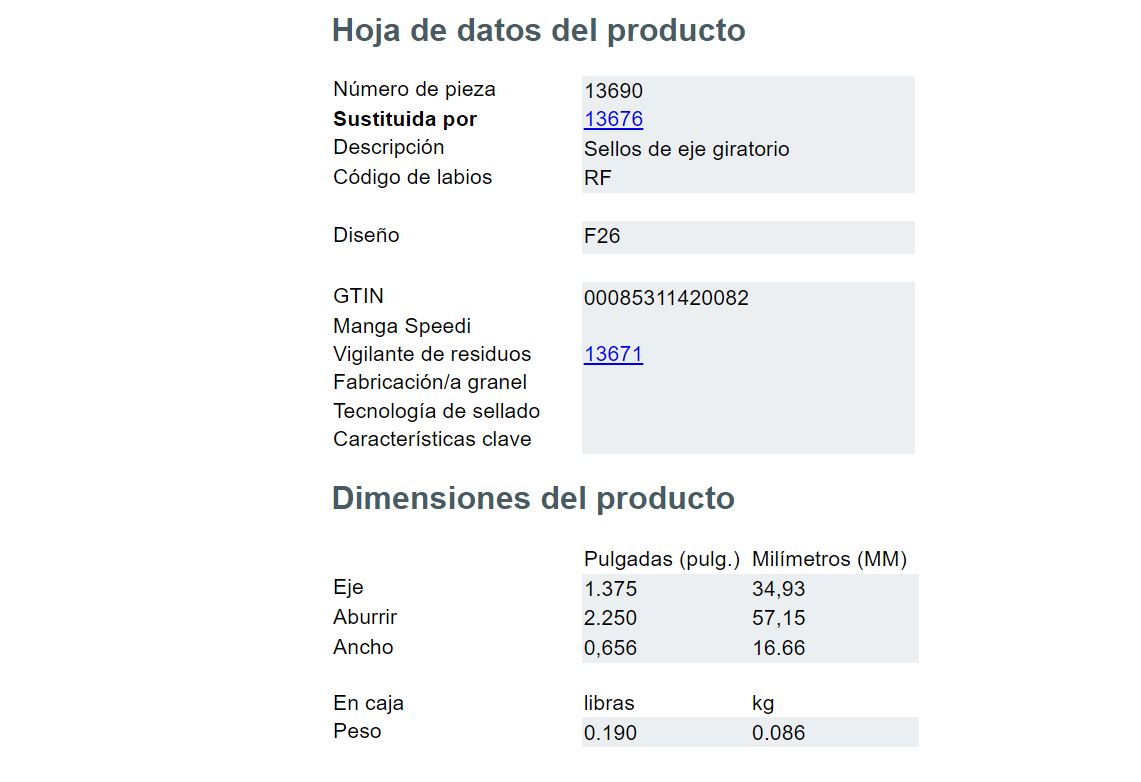Screen dimensions: 1141x782
Task: Click the Manga Speedi label
Action: [x=402, y=326]
